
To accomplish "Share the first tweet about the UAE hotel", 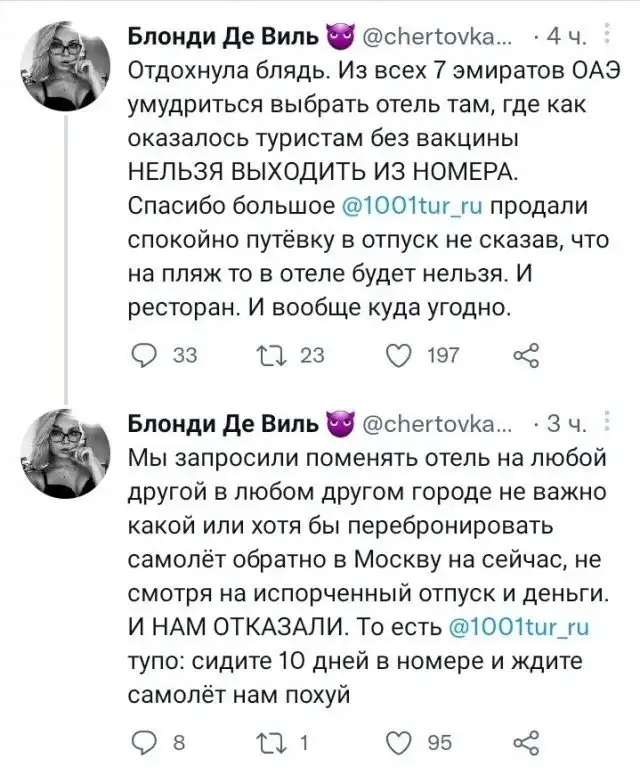I will tap(526, 354).
